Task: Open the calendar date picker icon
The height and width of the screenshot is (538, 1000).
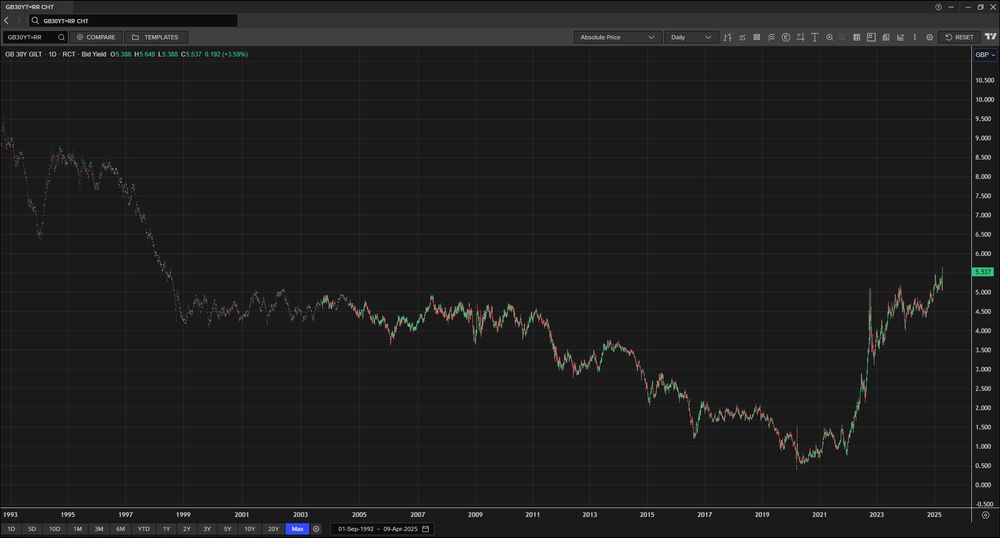Action: 425,529
